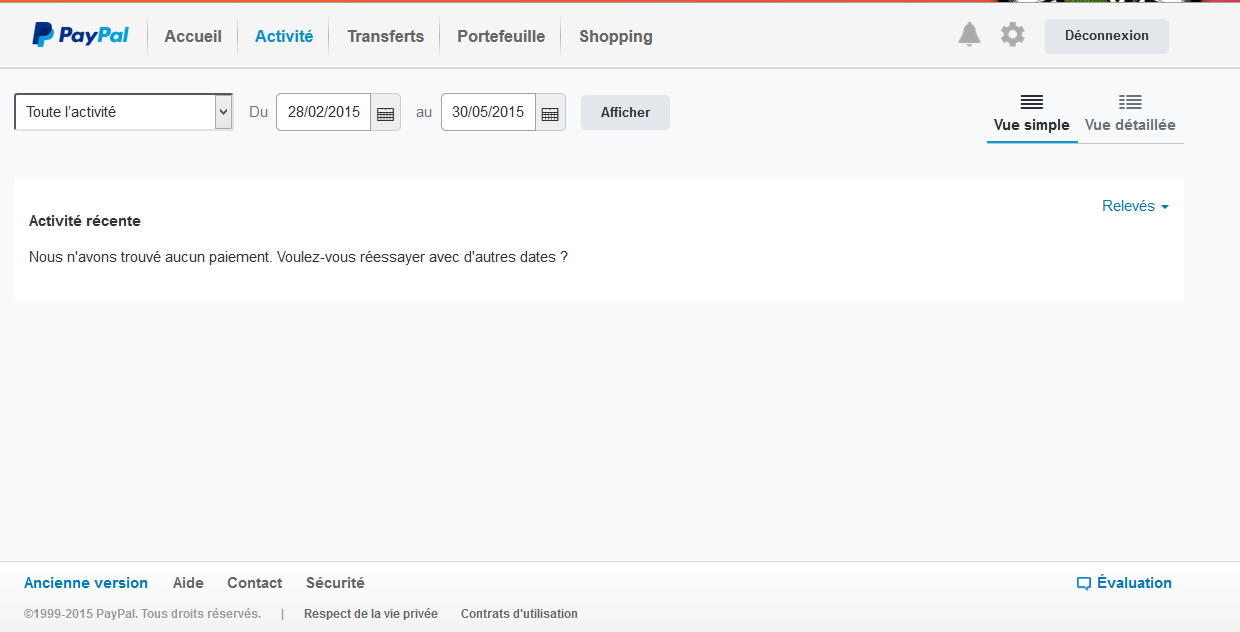Viewport: 1240px width, 632px height.
Task: Open the Transferts menu item
Action: pos(385,36)
